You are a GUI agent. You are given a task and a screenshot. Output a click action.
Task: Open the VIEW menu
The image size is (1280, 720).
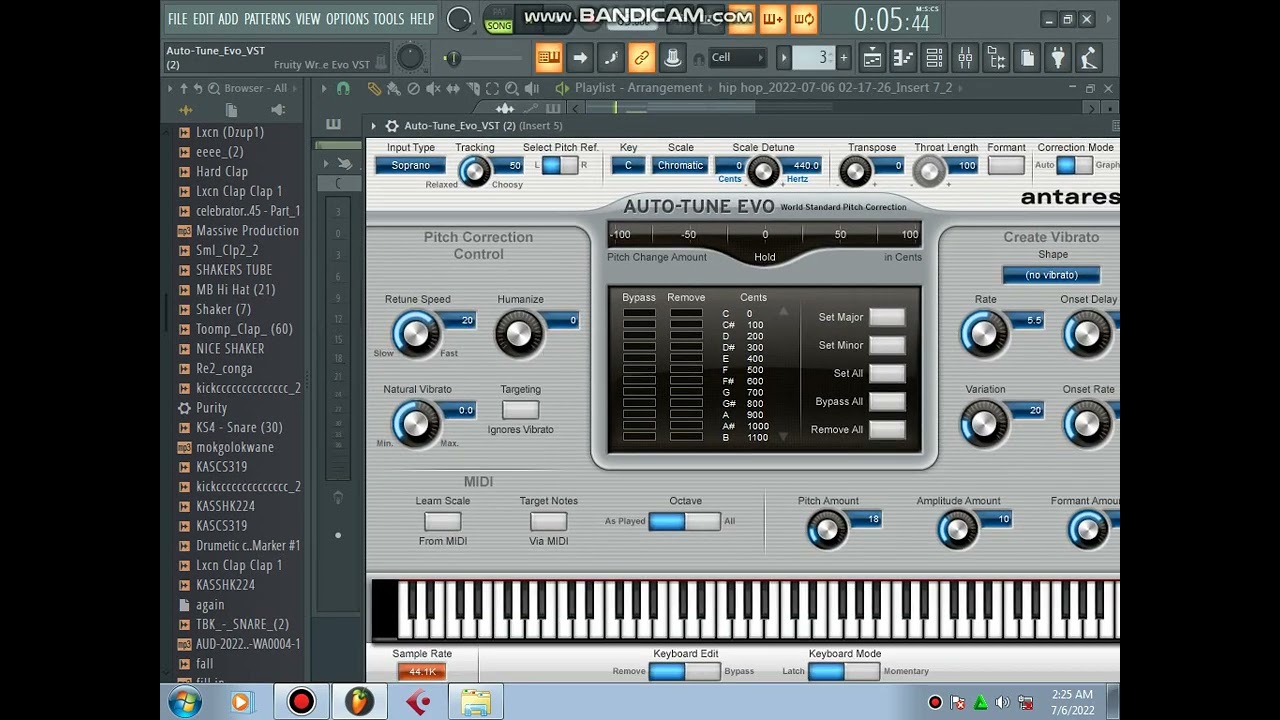(308, 19)
